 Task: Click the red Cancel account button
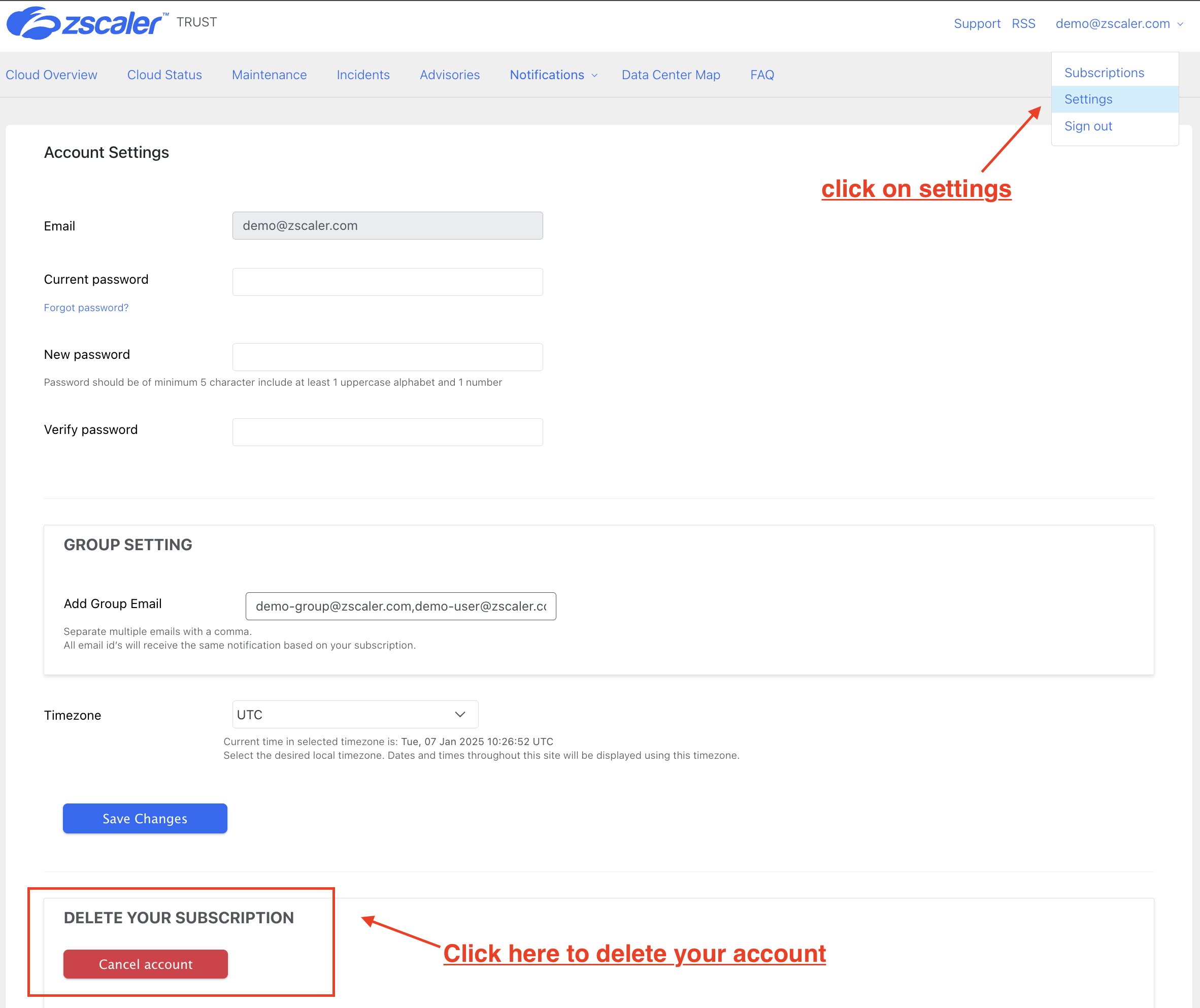coord(145,964)
